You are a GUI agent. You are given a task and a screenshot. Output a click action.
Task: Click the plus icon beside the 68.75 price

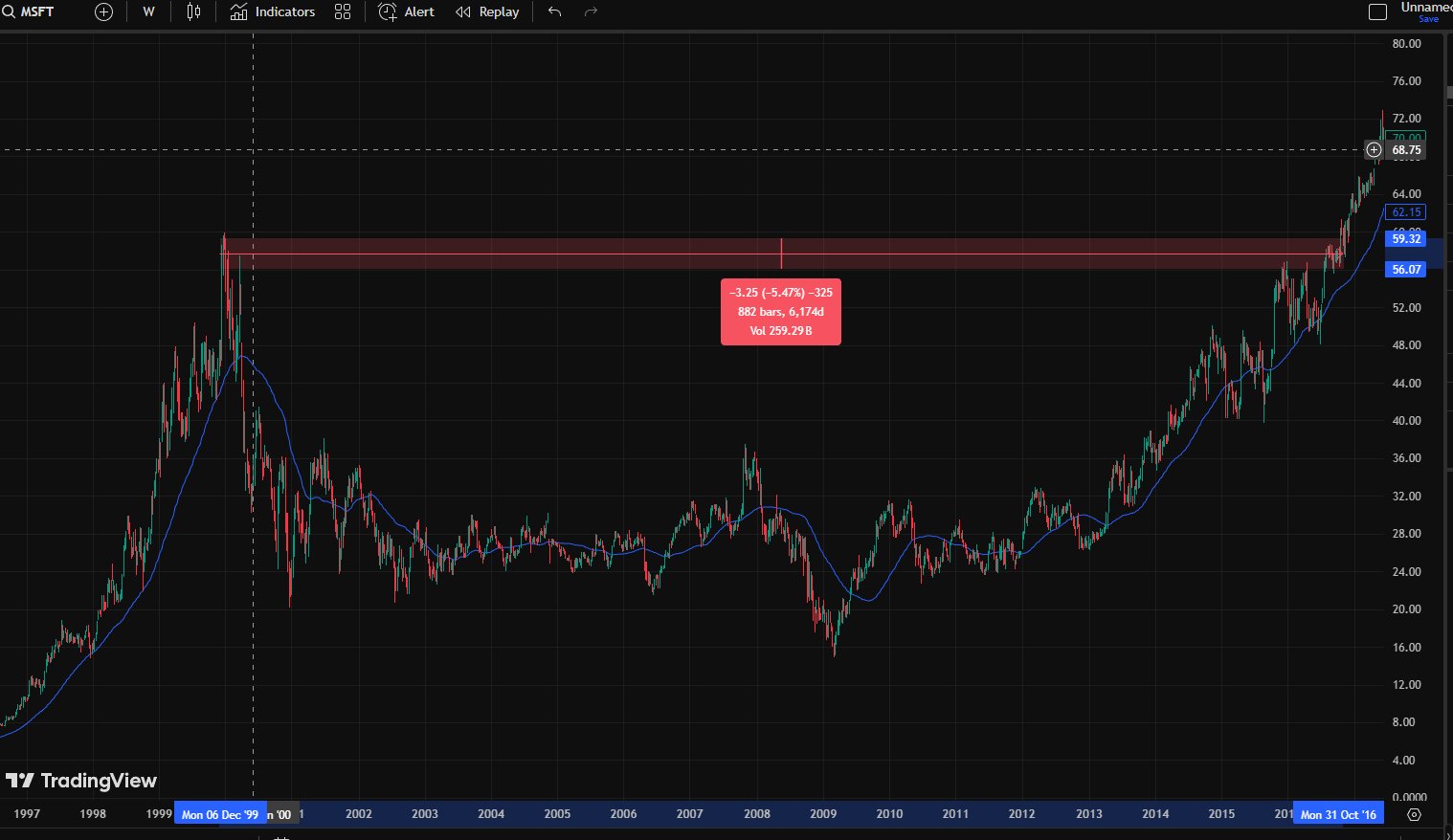(x=1374, y=150)
